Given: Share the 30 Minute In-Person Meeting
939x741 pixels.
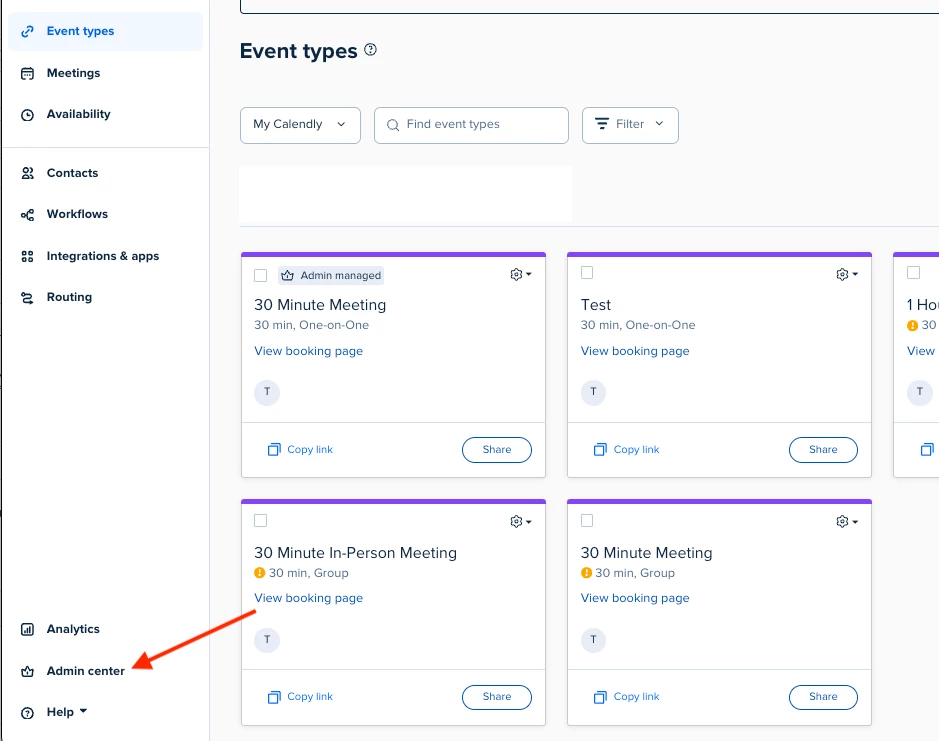Looking at the screenshot, I should [496, 697].
